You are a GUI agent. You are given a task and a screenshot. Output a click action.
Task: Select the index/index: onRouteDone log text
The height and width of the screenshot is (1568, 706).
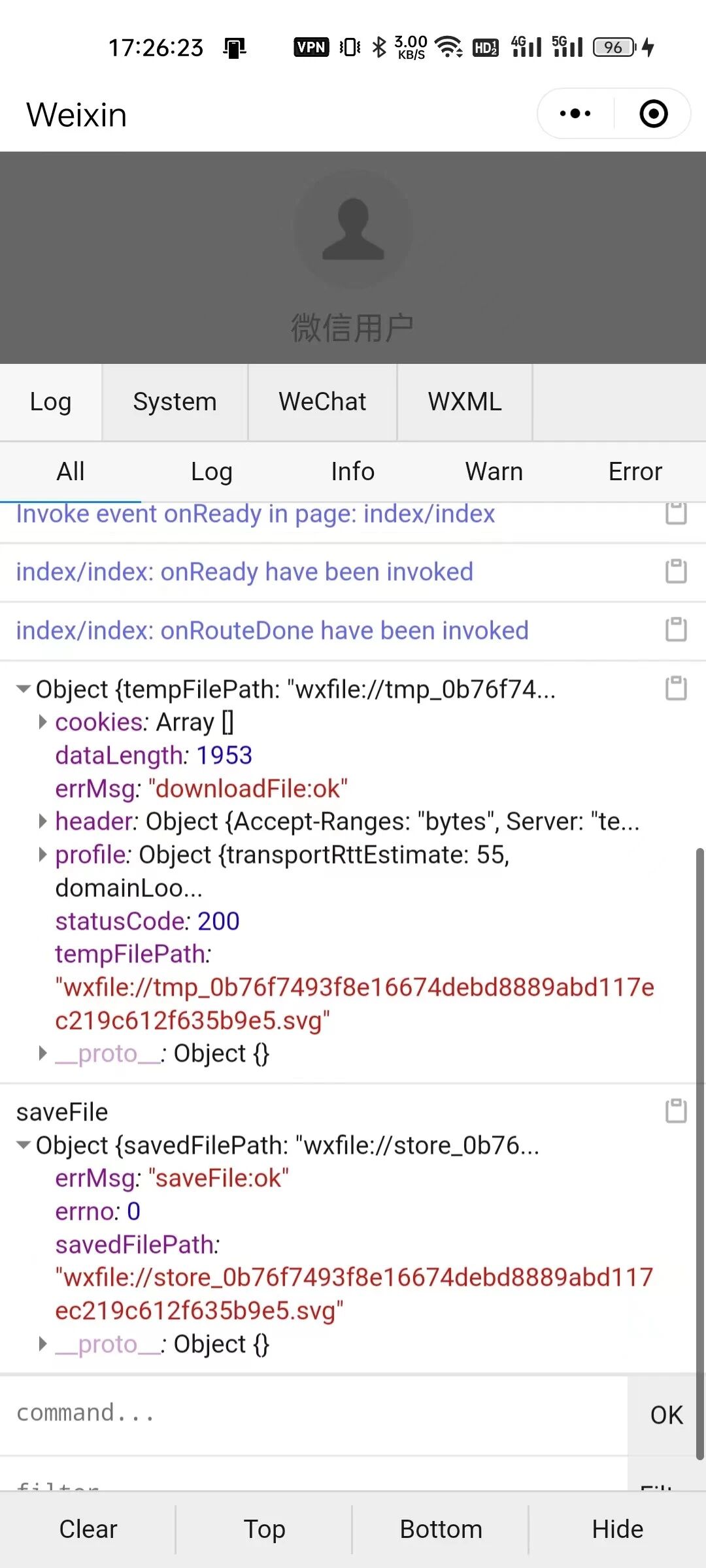(272, 630)
